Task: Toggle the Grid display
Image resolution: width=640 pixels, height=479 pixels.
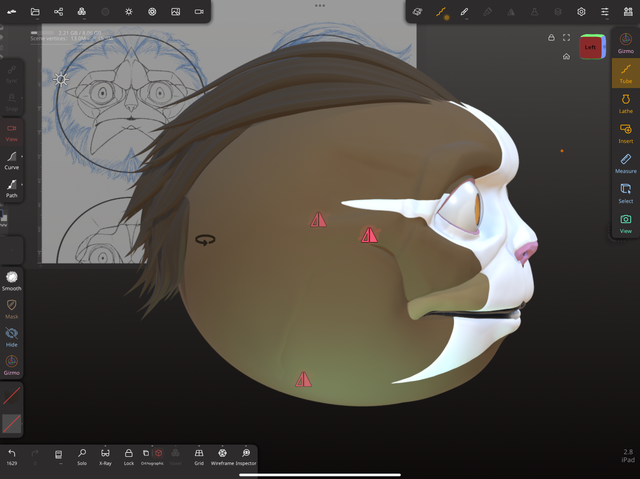Action: click(199, 456)
